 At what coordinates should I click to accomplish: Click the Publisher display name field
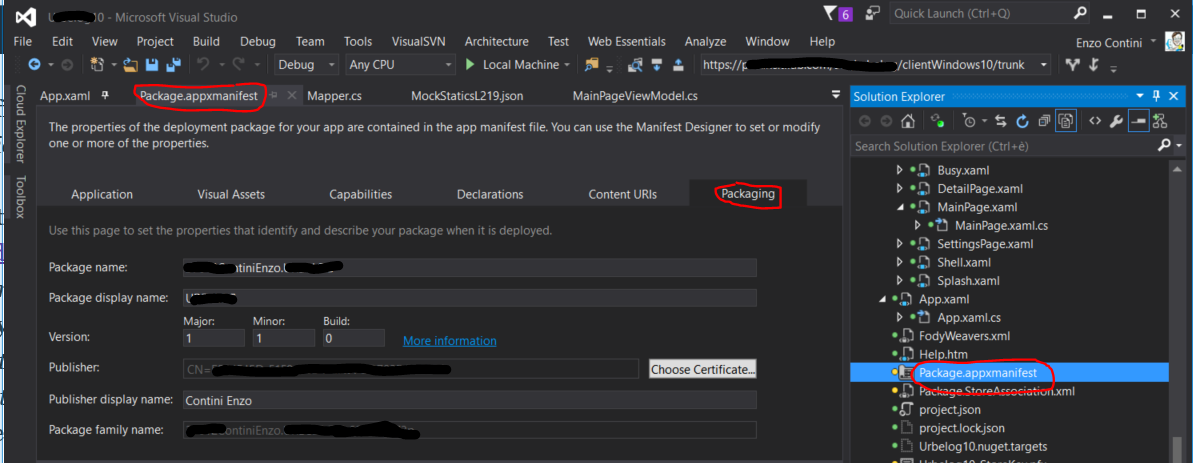(x=468, y=400)
